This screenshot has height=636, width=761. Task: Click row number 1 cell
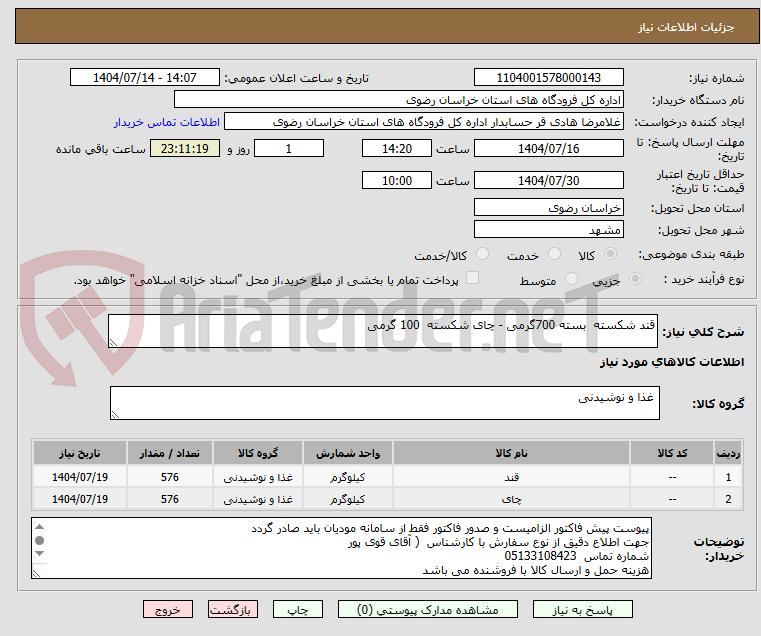click(728, 477)
